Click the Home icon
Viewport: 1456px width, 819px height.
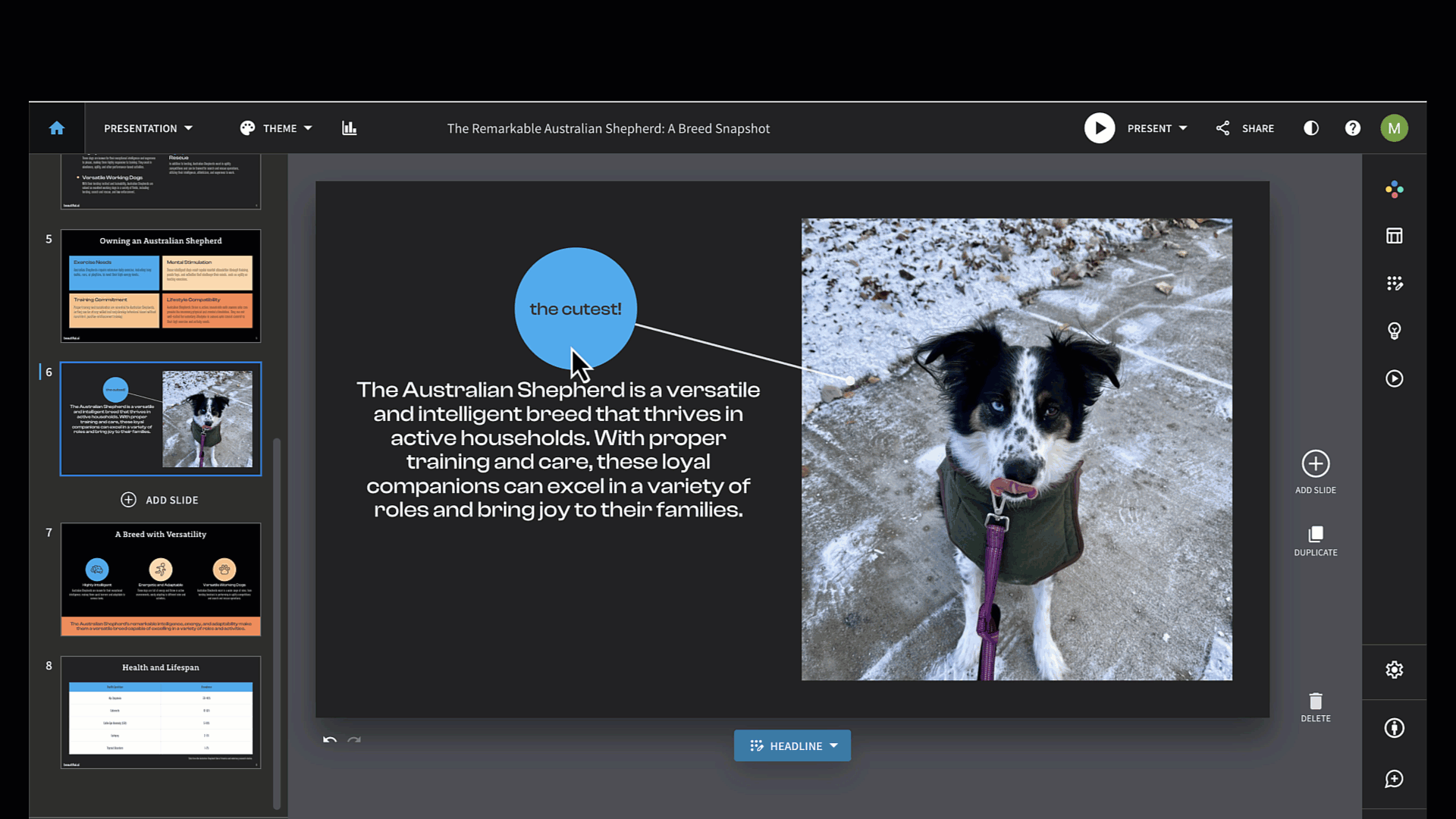57,127
